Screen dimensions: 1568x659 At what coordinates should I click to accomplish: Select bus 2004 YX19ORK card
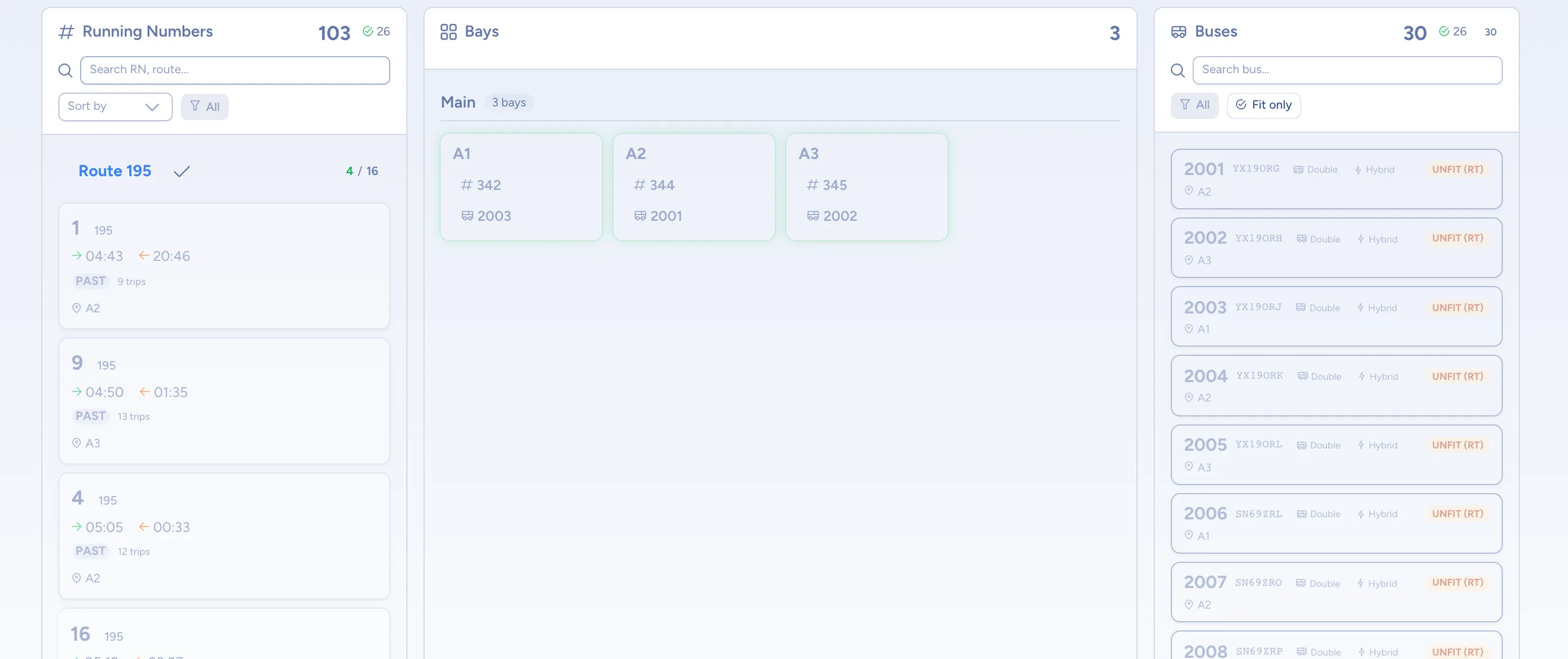point(1336,385)
